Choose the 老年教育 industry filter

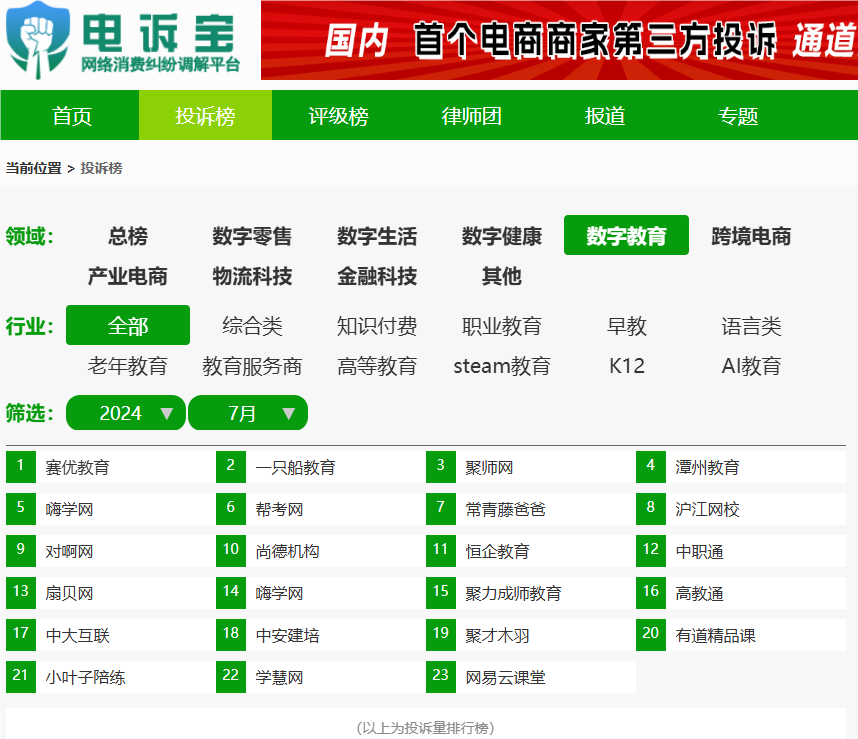(x=128, y=366)
